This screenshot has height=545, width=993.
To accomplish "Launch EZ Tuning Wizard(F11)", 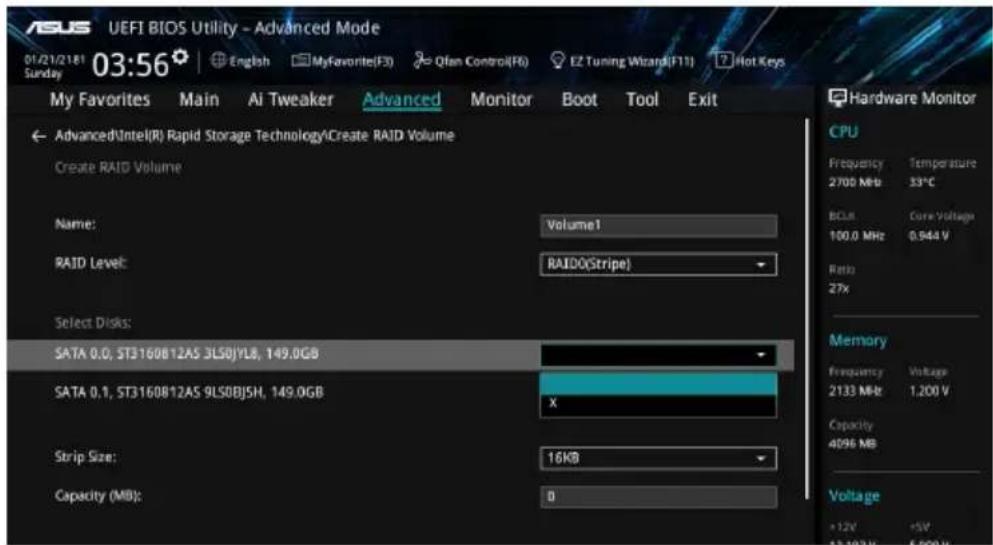I will pos(623,61).
